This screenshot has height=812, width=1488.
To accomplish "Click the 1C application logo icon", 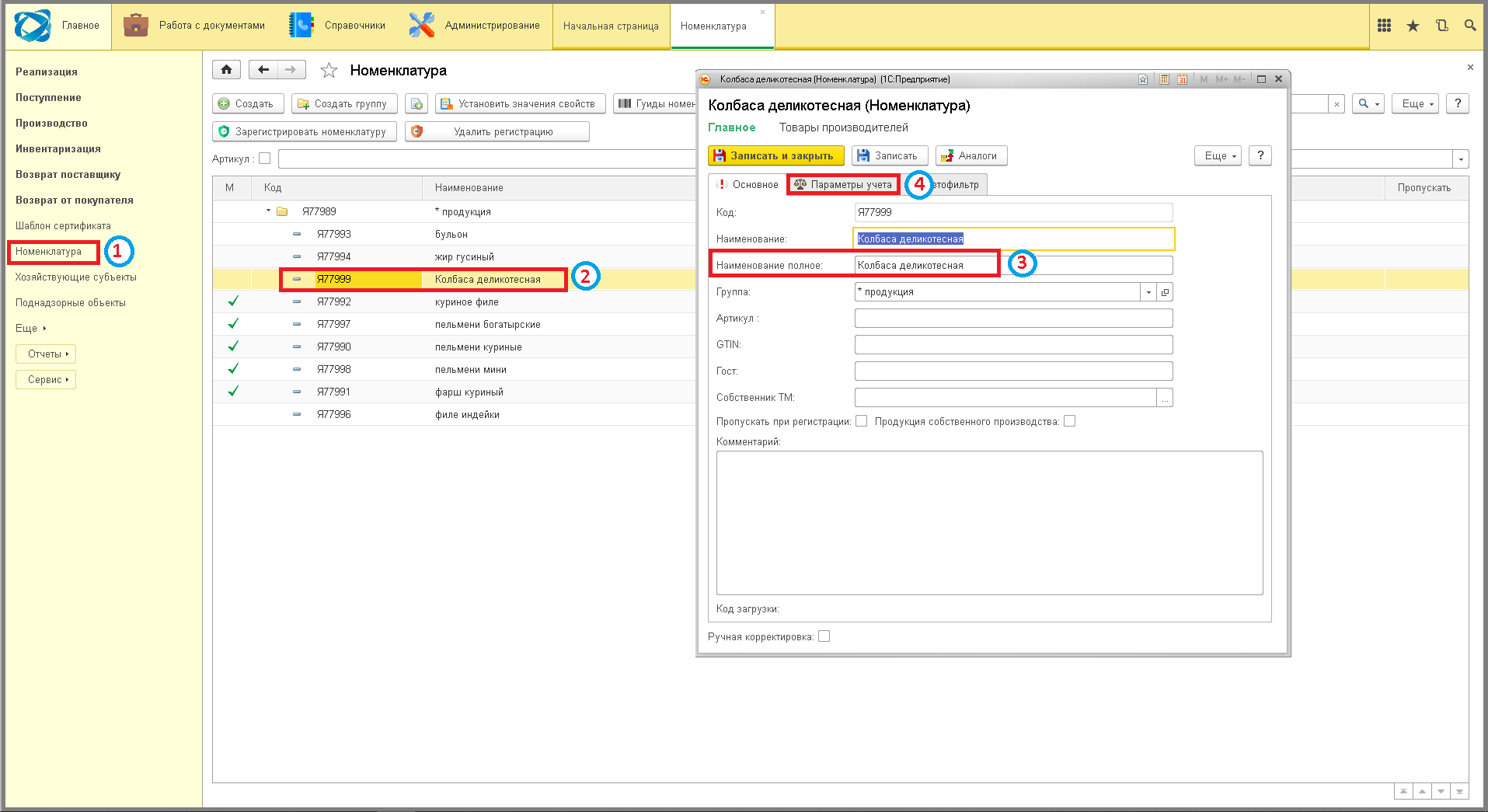I will pos(33,26).
